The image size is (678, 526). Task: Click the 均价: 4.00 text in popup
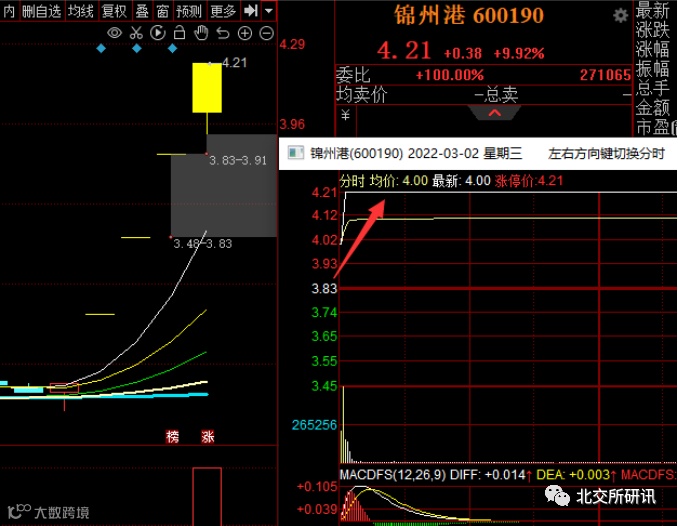click(398, 180)
